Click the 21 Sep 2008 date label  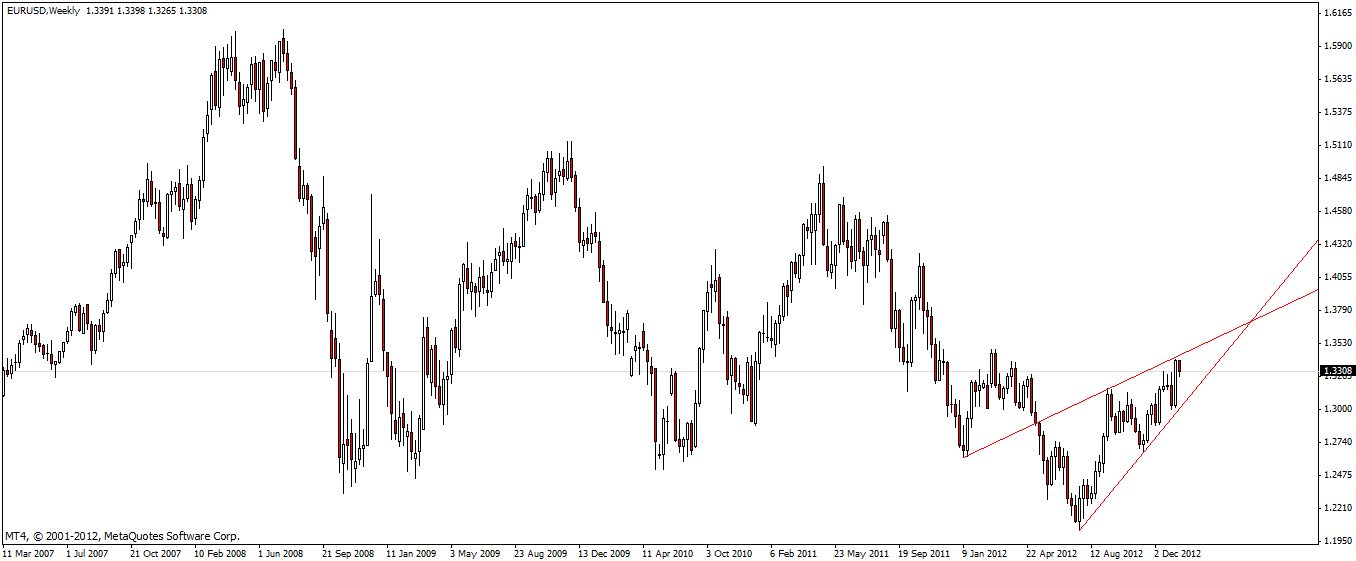pyautogui.click(x=349, y=552)
